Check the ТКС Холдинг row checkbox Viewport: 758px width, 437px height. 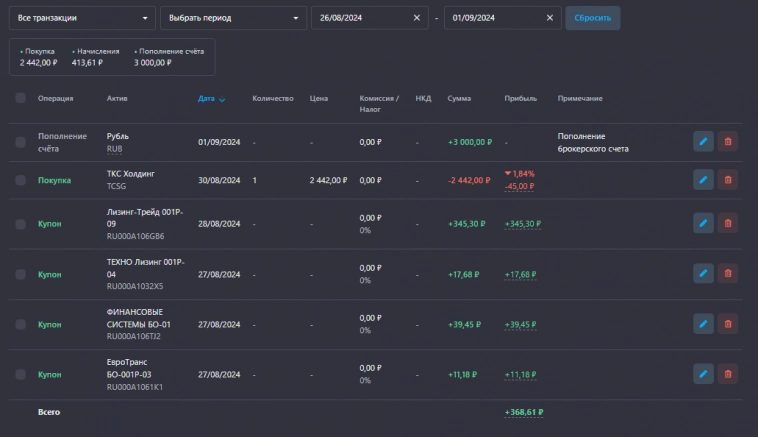[20, 180]
